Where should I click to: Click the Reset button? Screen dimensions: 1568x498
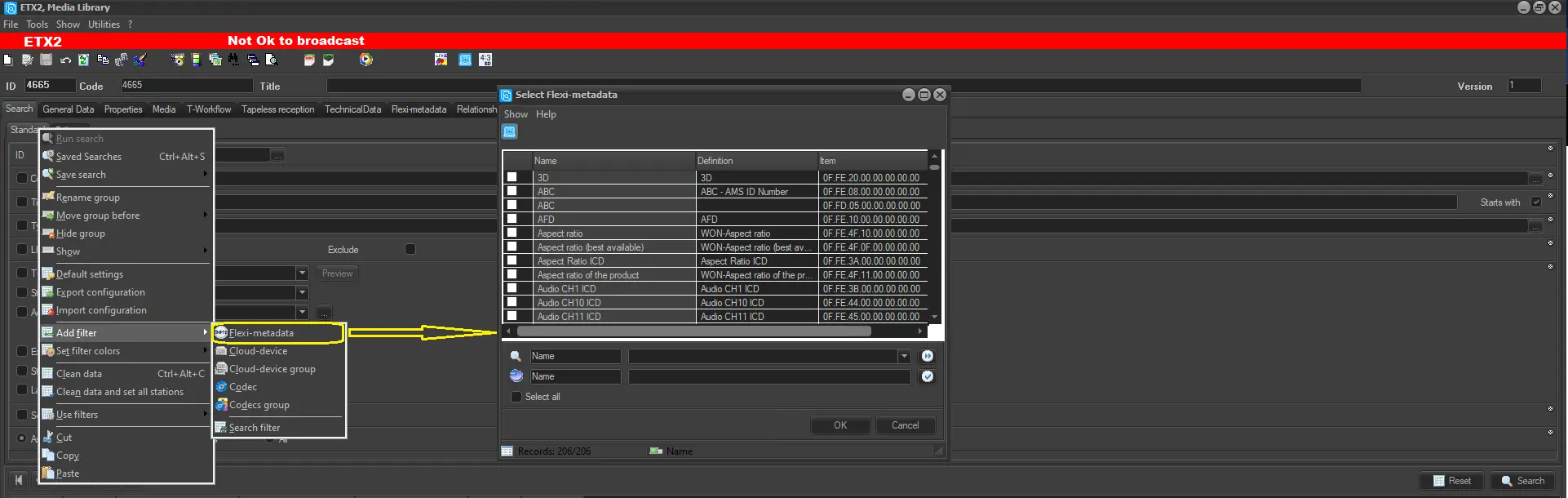tap(1452, 481)
